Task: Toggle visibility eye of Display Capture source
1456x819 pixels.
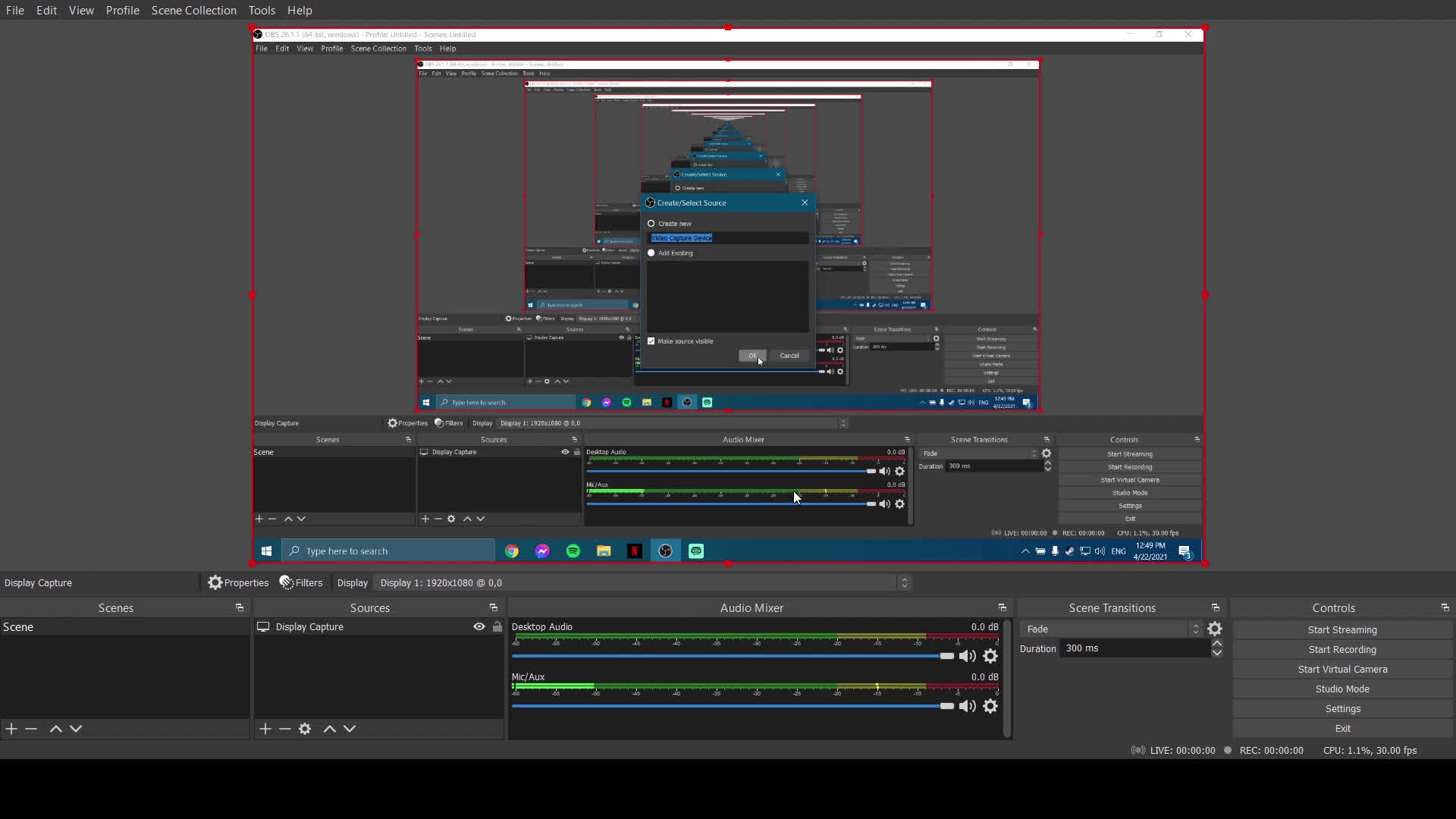Action: [x=479, y=627]
